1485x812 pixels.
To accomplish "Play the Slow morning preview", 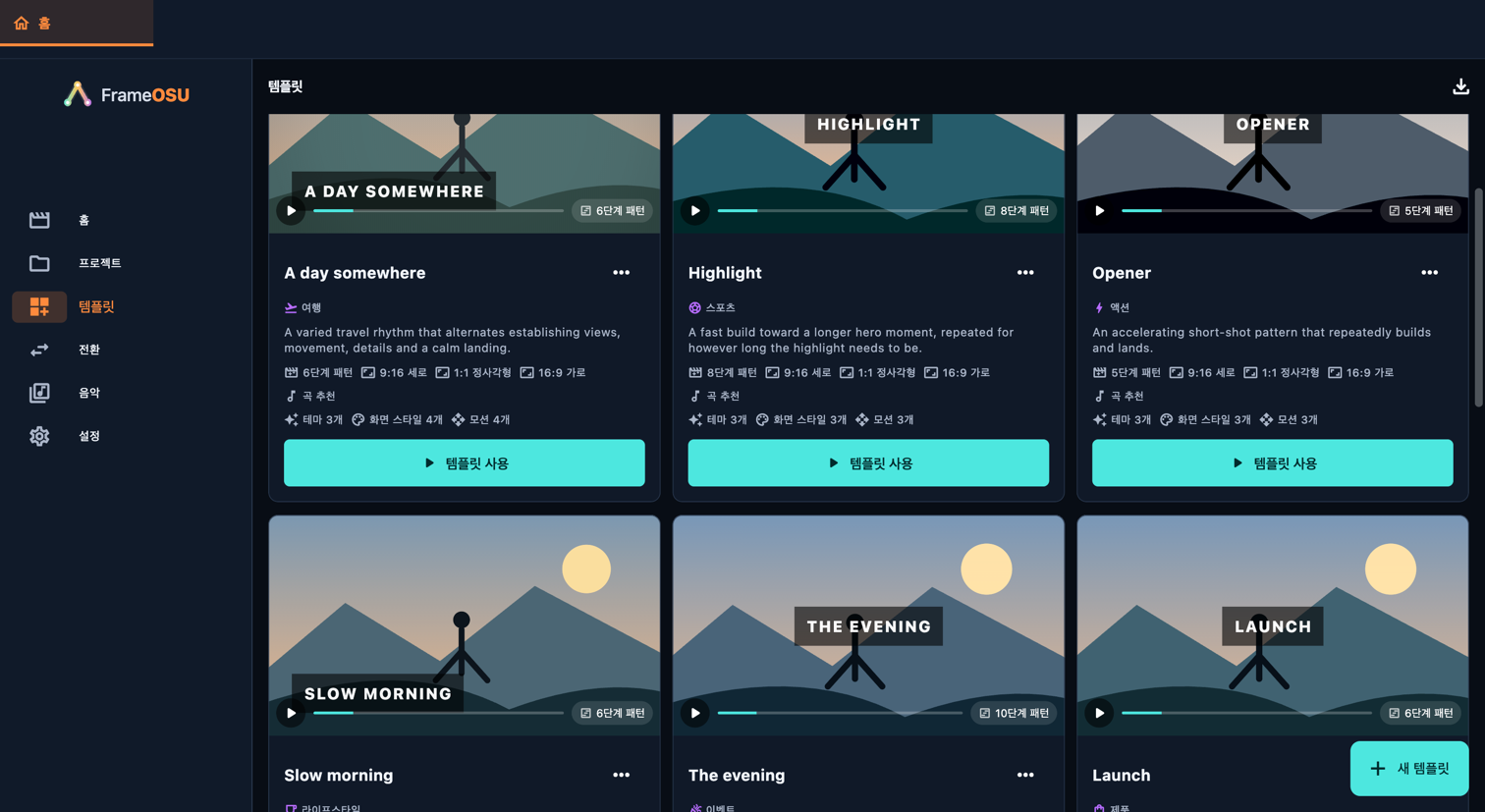I will pyautogui.click(x=291, y=713).
